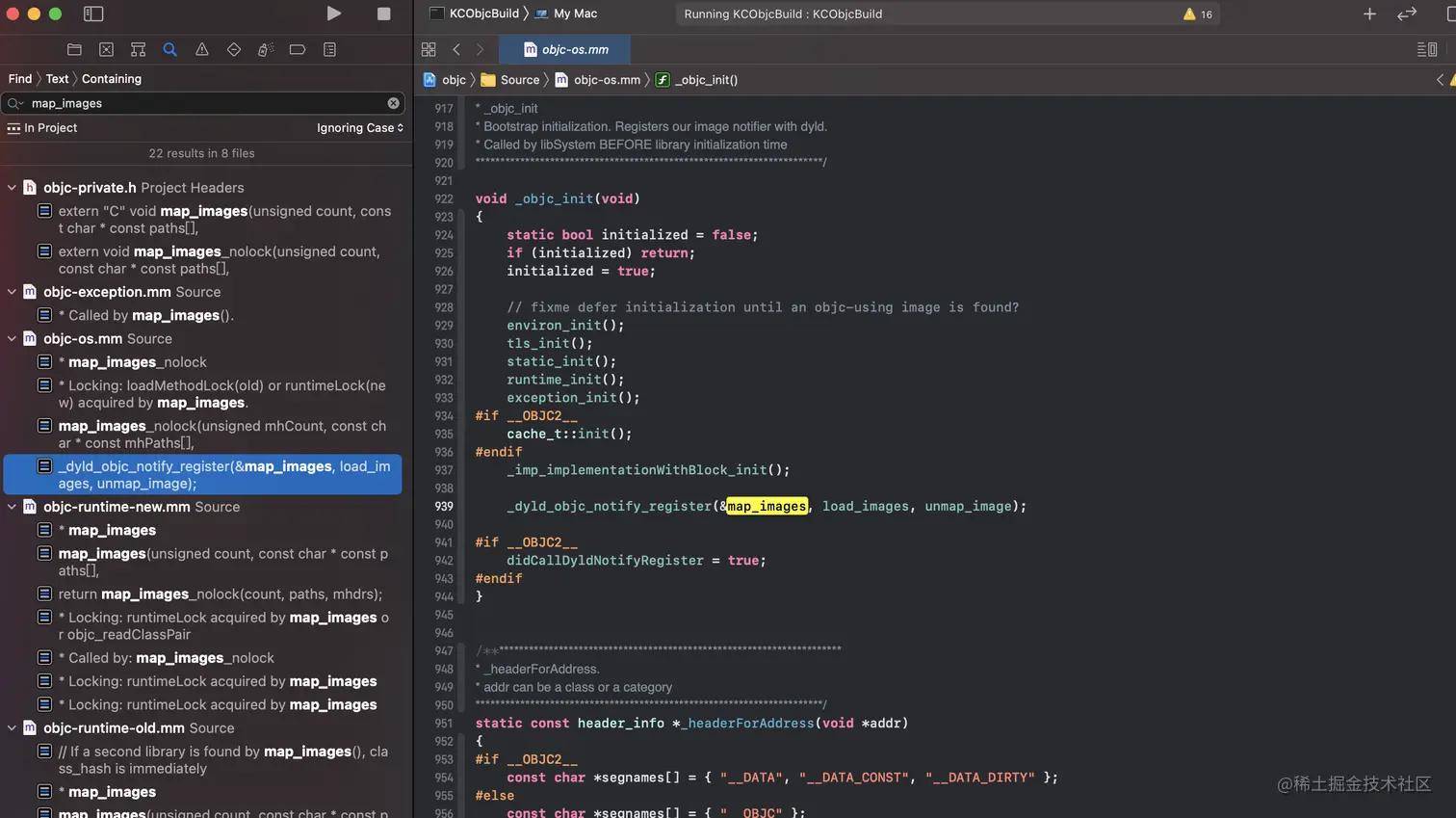Collapse objc-exception.mm results group
Image resolution: width=1456 pixels, height=818 pixels.
(12, 292)
